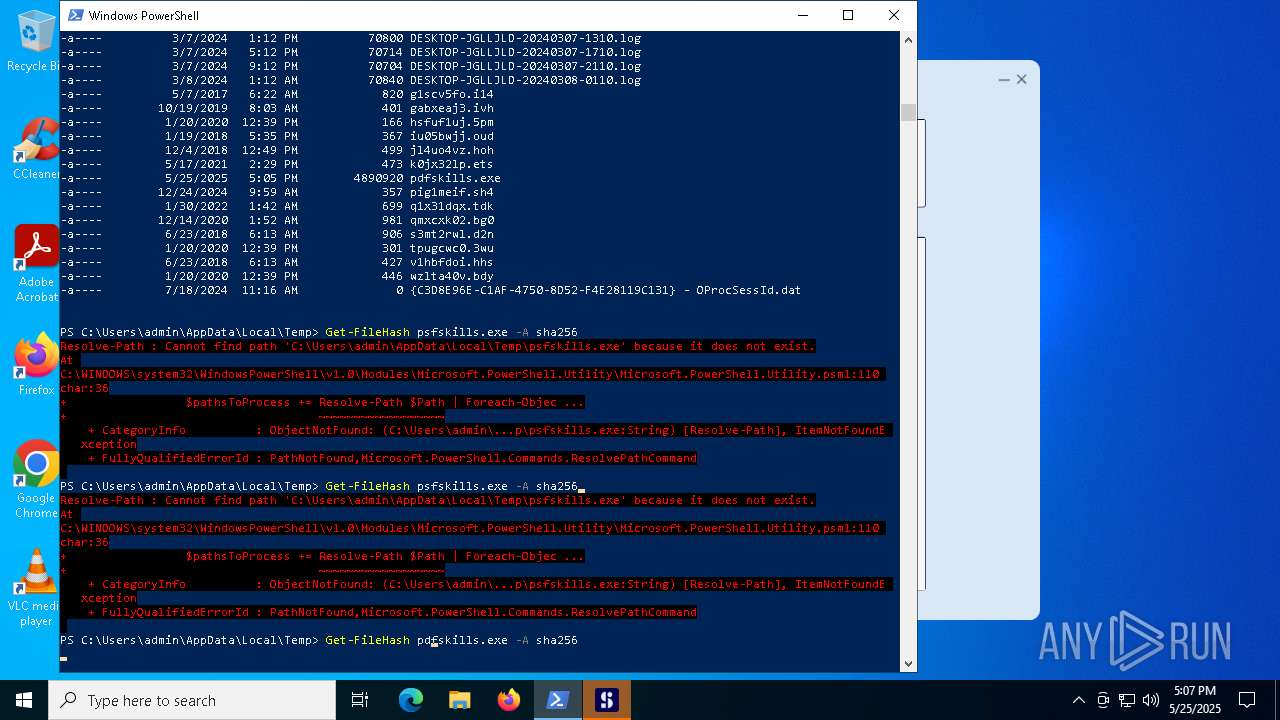This screenshot has height=720, width=1280.
Task: Open Task View on the taskbar
Action: click(360, 700)
